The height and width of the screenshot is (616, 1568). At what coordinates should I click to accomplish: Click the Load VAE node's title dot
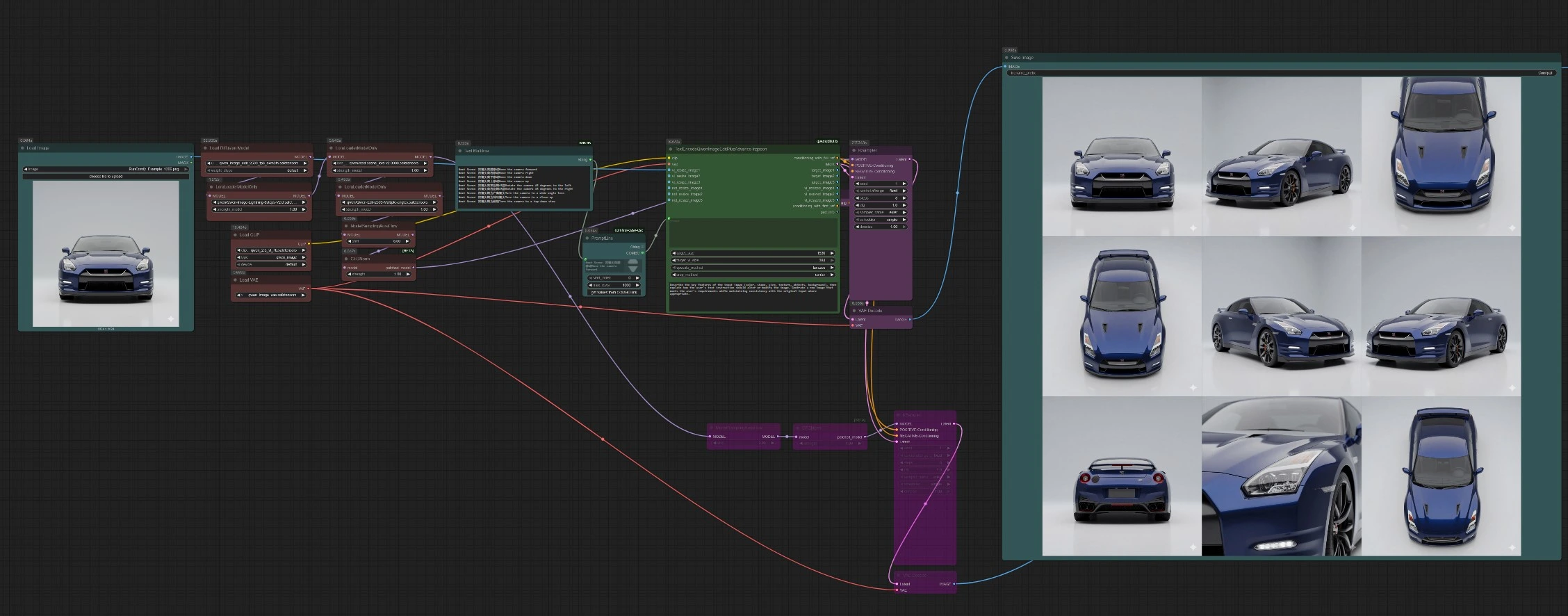tap(236, 280)
